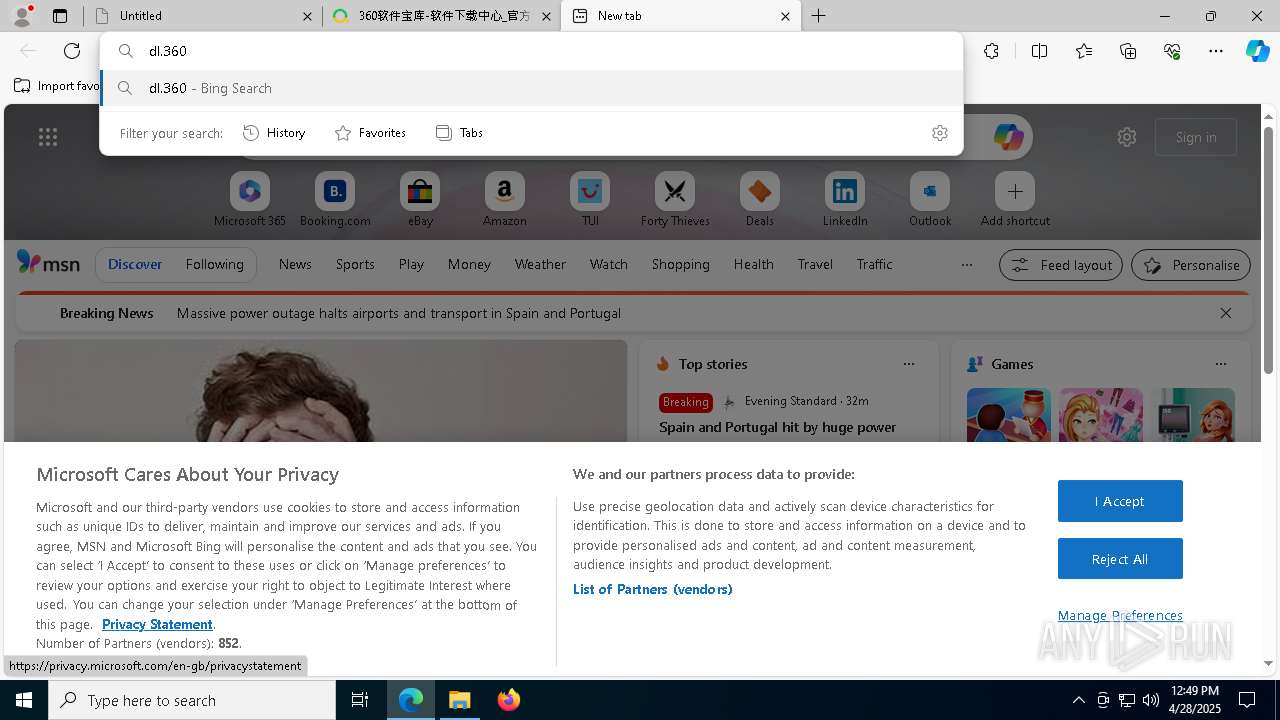Open the Privacy Statement link
The width and height of the screenshot is (1280, 720).
(157, 624)
